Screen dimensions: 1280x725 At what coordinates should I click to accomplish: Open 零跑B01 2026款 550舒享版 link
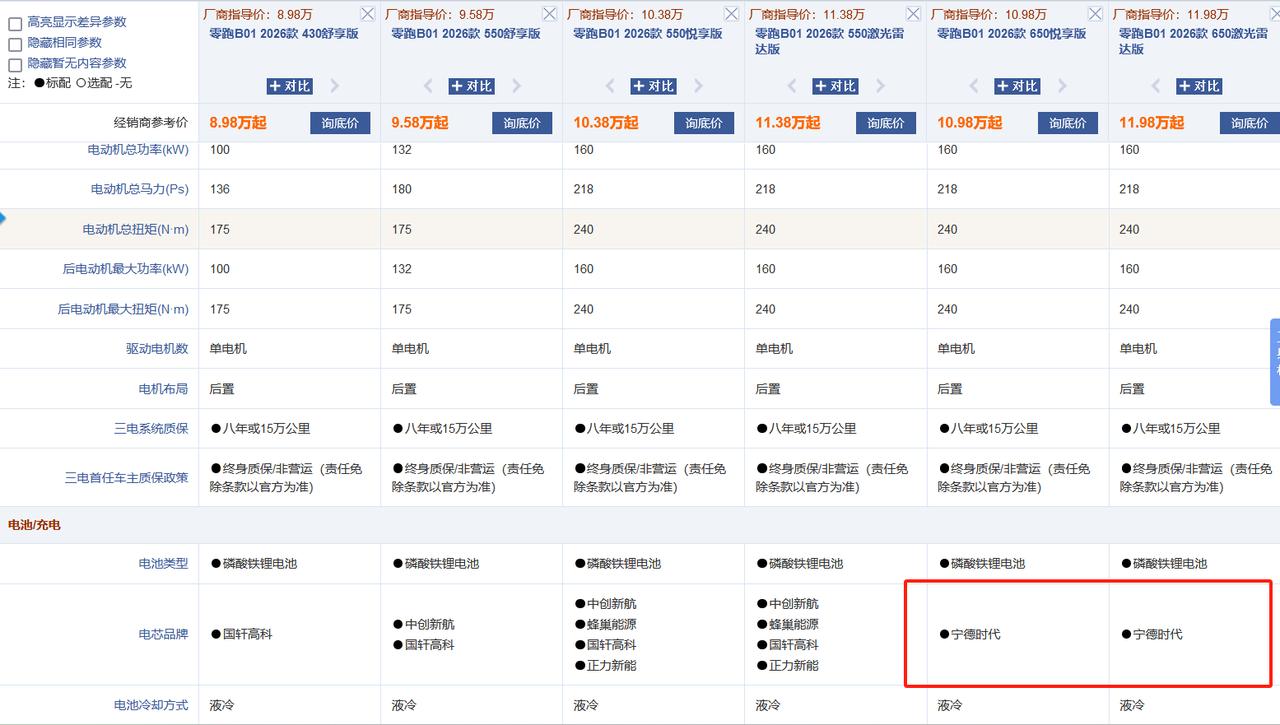pos(465,33)
